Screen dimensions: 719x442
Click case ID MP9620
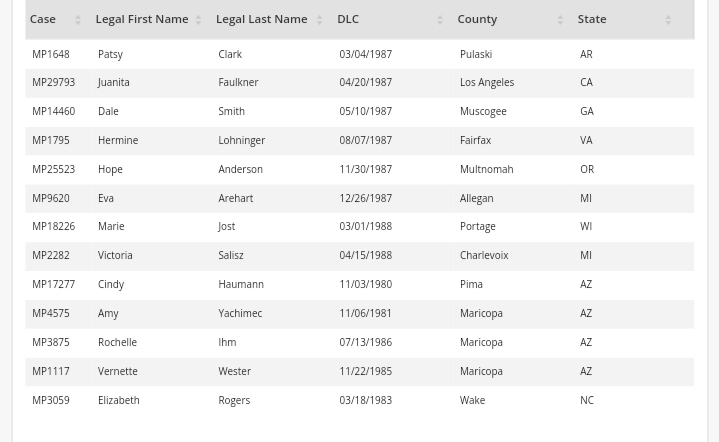50,198
